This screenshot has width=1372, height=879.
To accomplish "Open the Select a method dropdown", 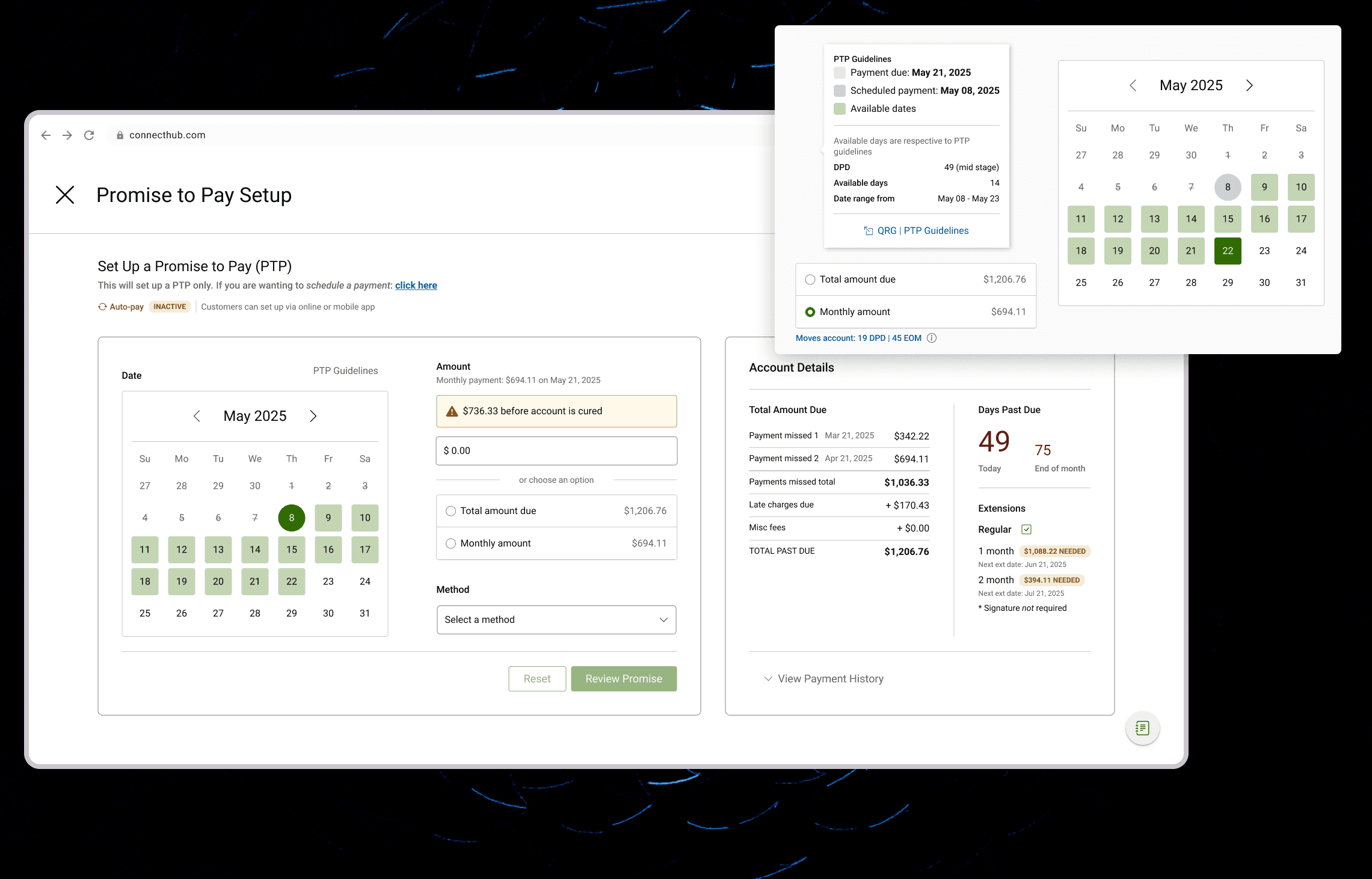I will 556,620.
